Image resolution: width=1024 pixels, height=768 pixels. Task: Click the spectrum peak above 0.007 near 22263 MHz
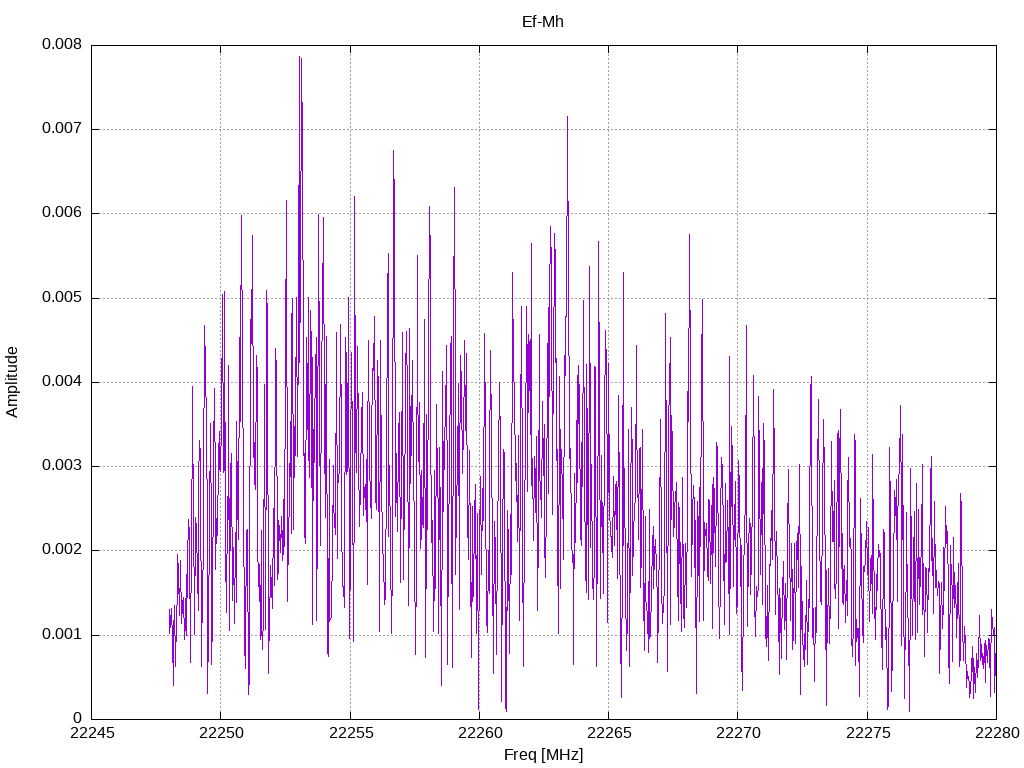point(568,118)
